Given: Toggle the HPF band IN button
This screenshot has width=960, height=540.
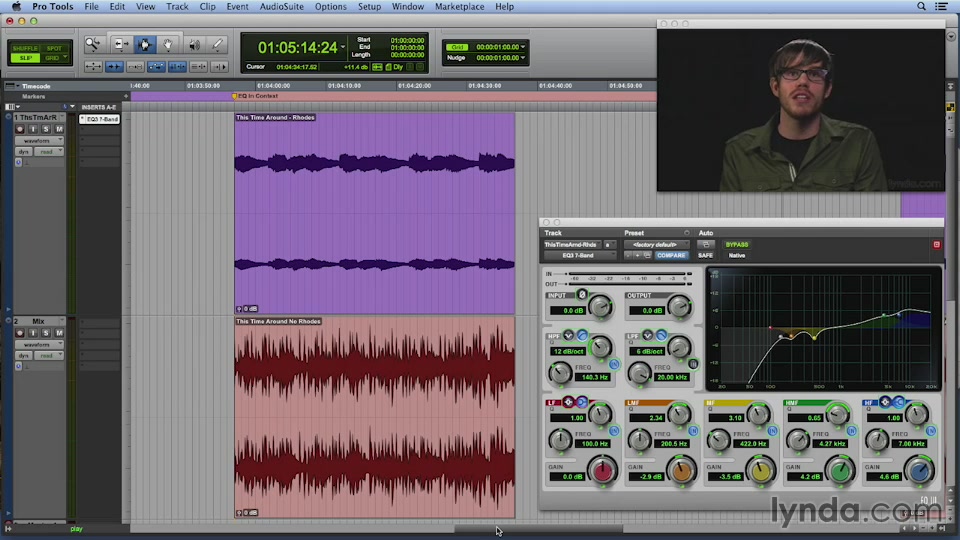Looking at the screenshot, I should (x=614, y=364).
